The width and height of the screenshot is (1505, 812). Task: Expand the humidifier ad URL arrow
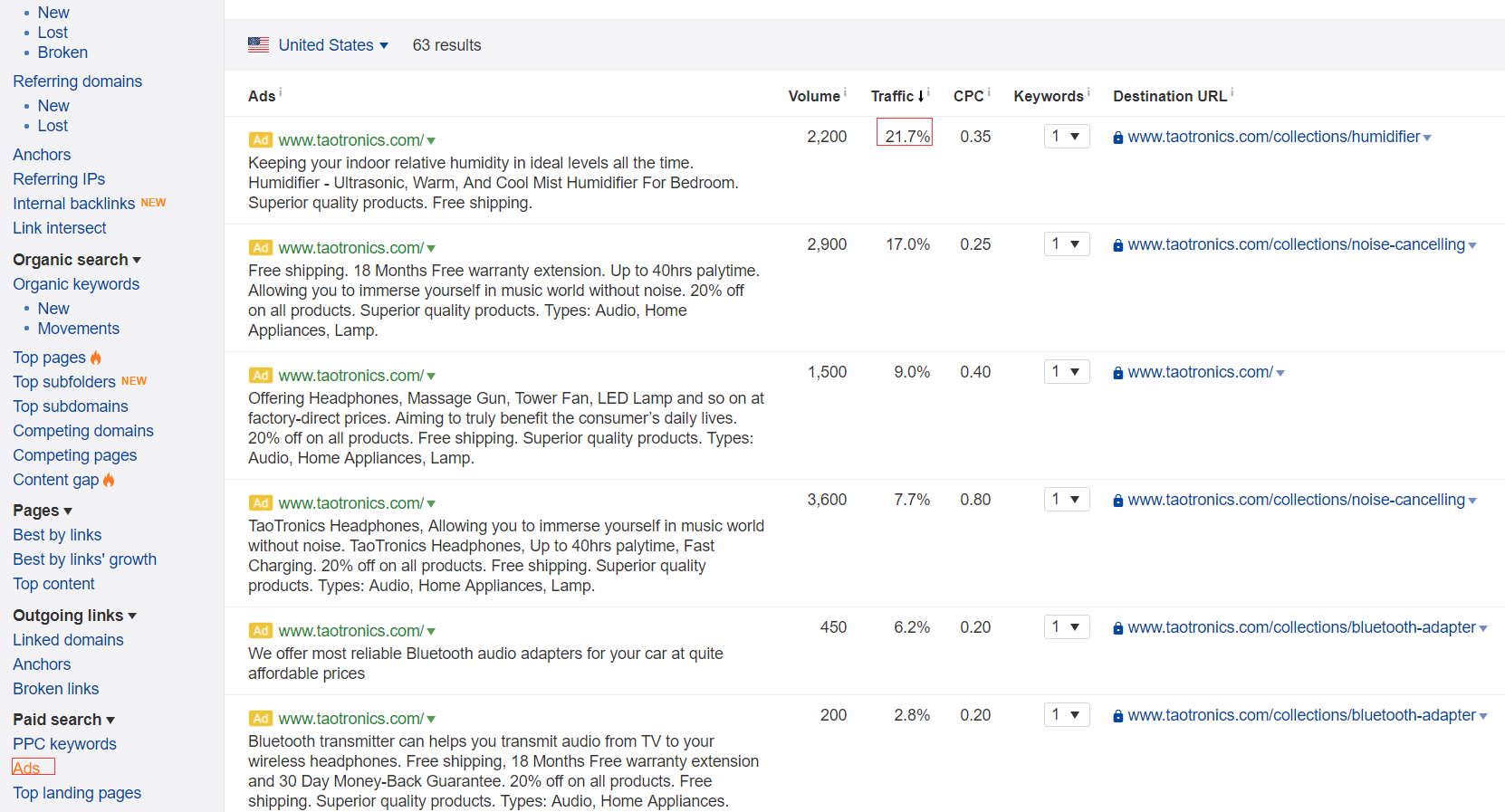pos(431,141)
